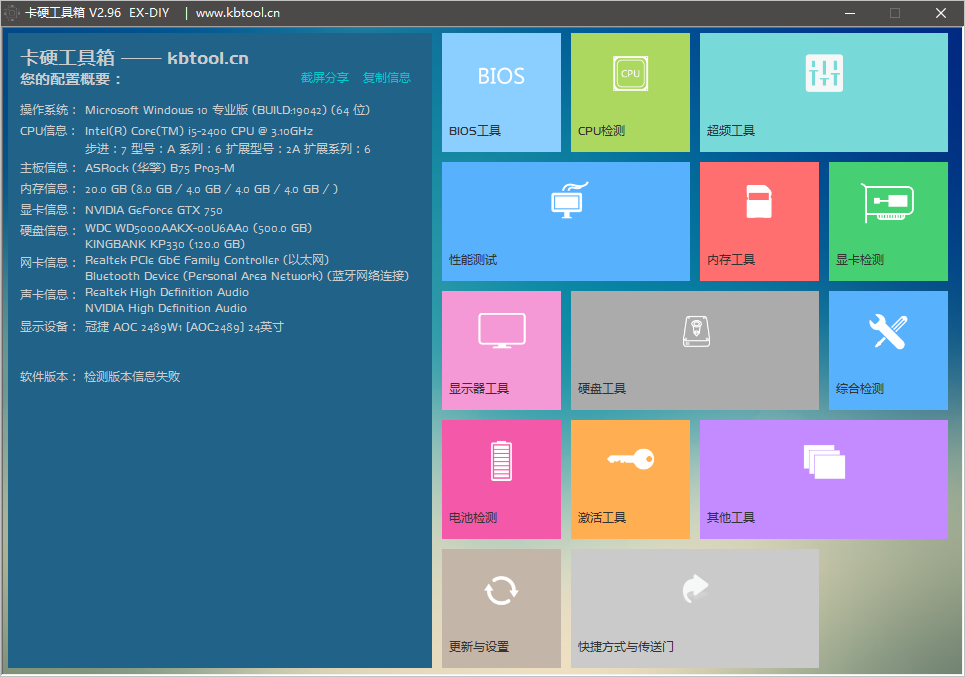Viewport: 965px width, 677px height.
Task: Open the 其他工具 tile
Action: pos(823,479)
